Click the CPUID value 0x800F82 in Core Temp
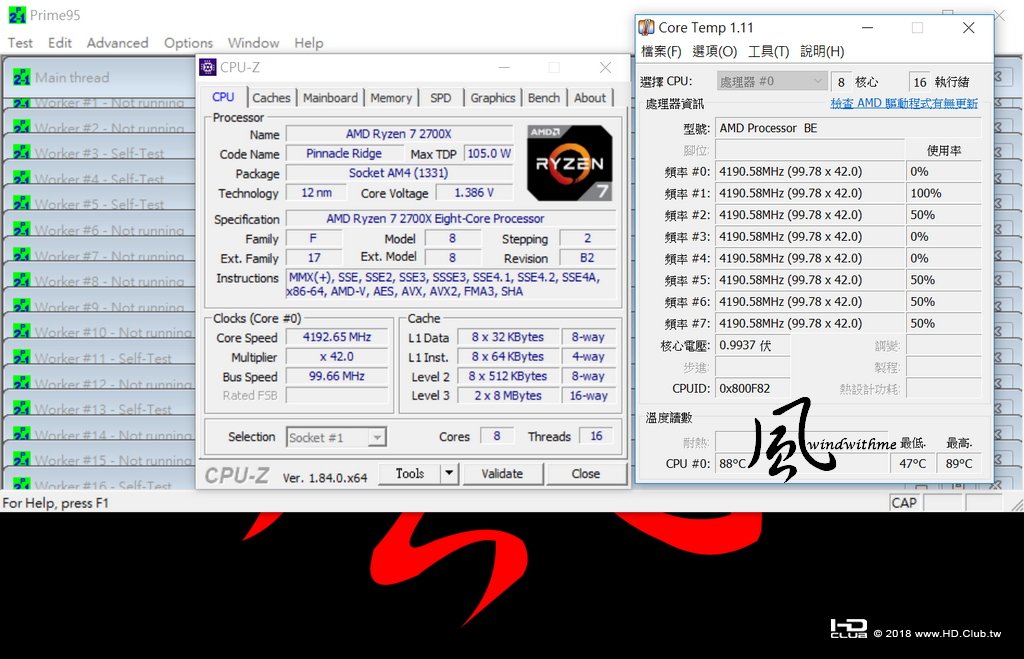 click(752, 389)
